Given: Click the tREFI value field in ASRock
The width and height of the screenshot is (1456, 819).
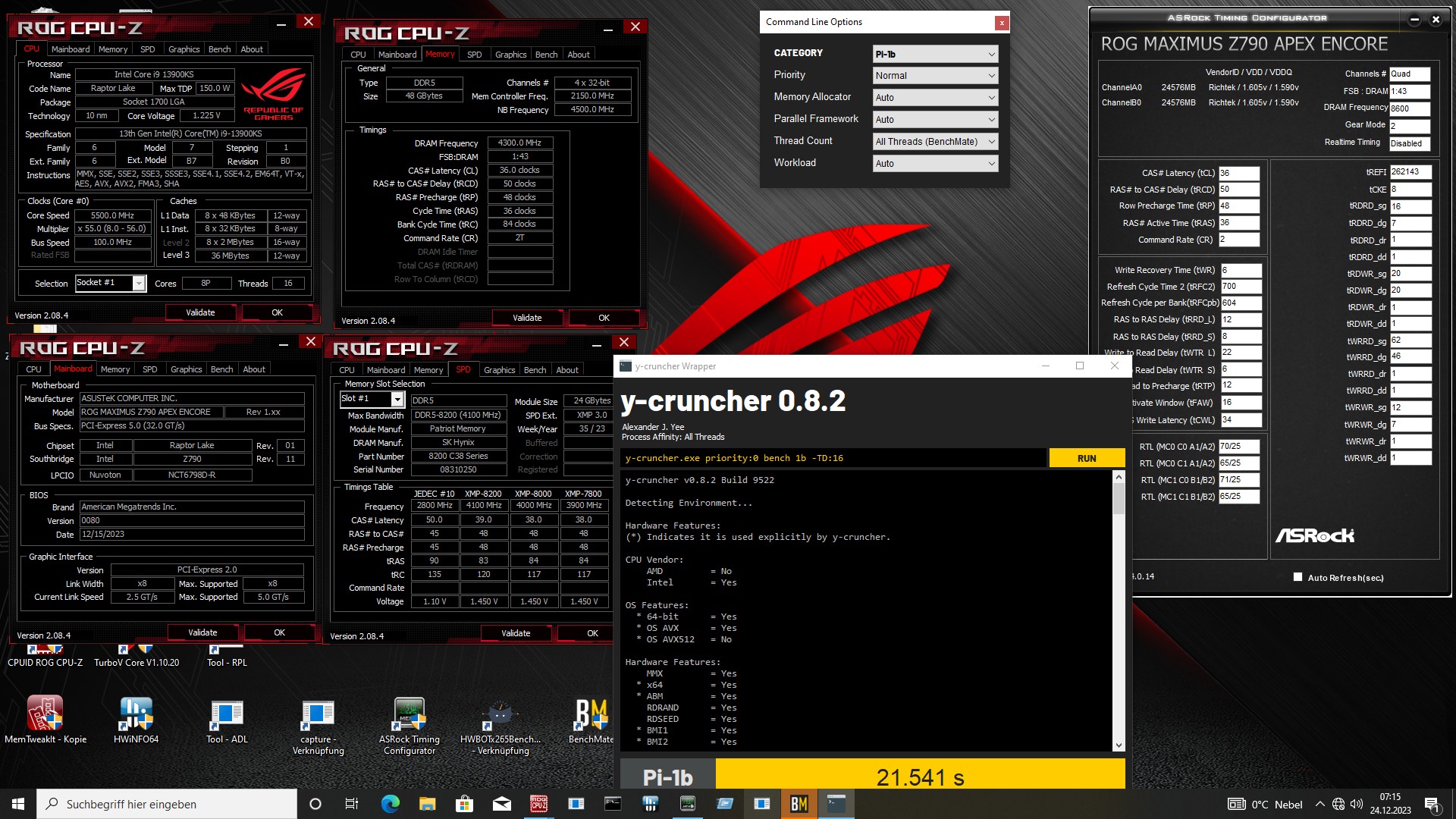Looking at the screenshot, I should point(1410,172).
